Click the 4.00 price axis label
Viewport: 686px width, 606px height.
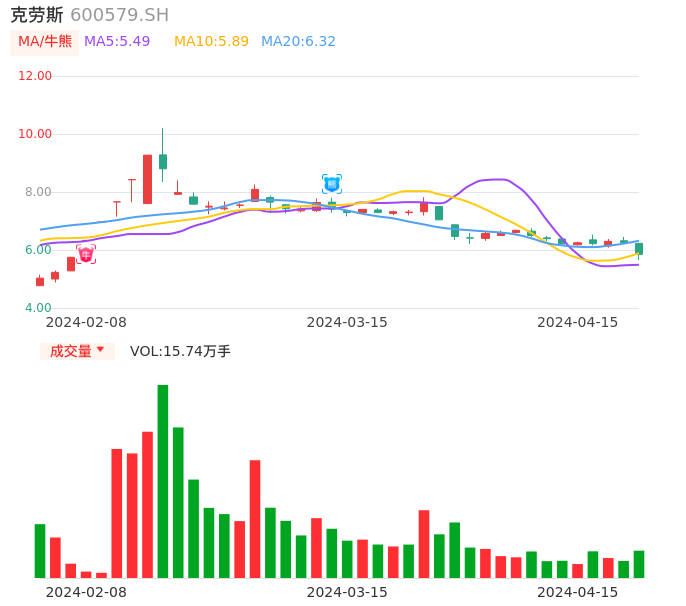pyautogui.click(x=38, y=308)
